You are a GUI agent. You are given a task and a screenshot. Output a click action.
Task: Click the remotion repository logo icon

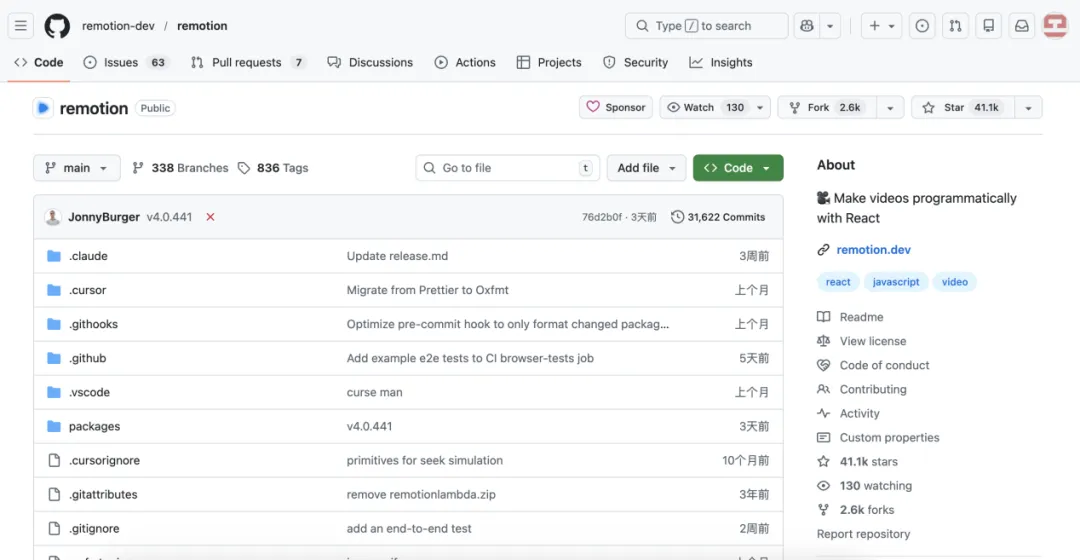click(x=43, y=108)
